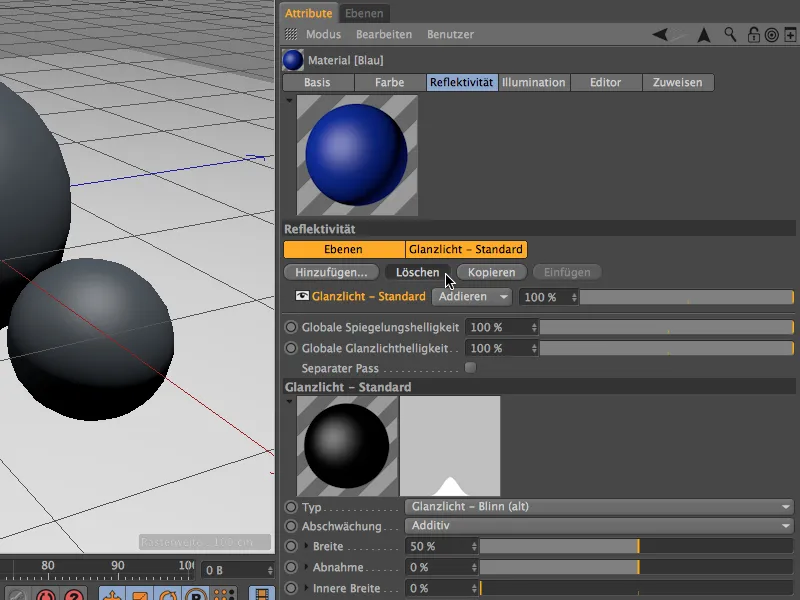This screenshot has height=600, width=800.
Task: Open the Addieren blend mode dropdown
Action: (x=472, y=296)
